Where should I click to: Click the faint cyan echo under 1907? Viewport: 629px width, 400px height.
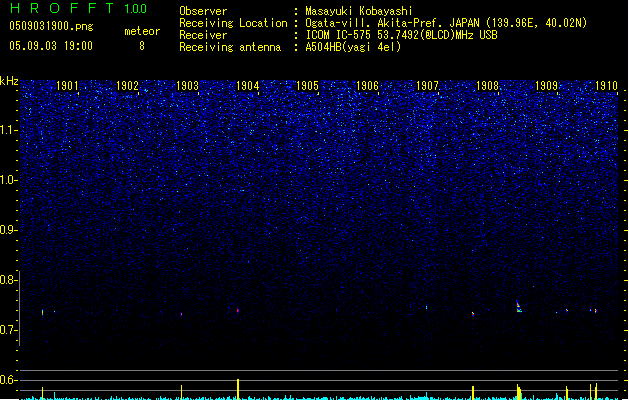pyautogui.click(x=426, y=307)
